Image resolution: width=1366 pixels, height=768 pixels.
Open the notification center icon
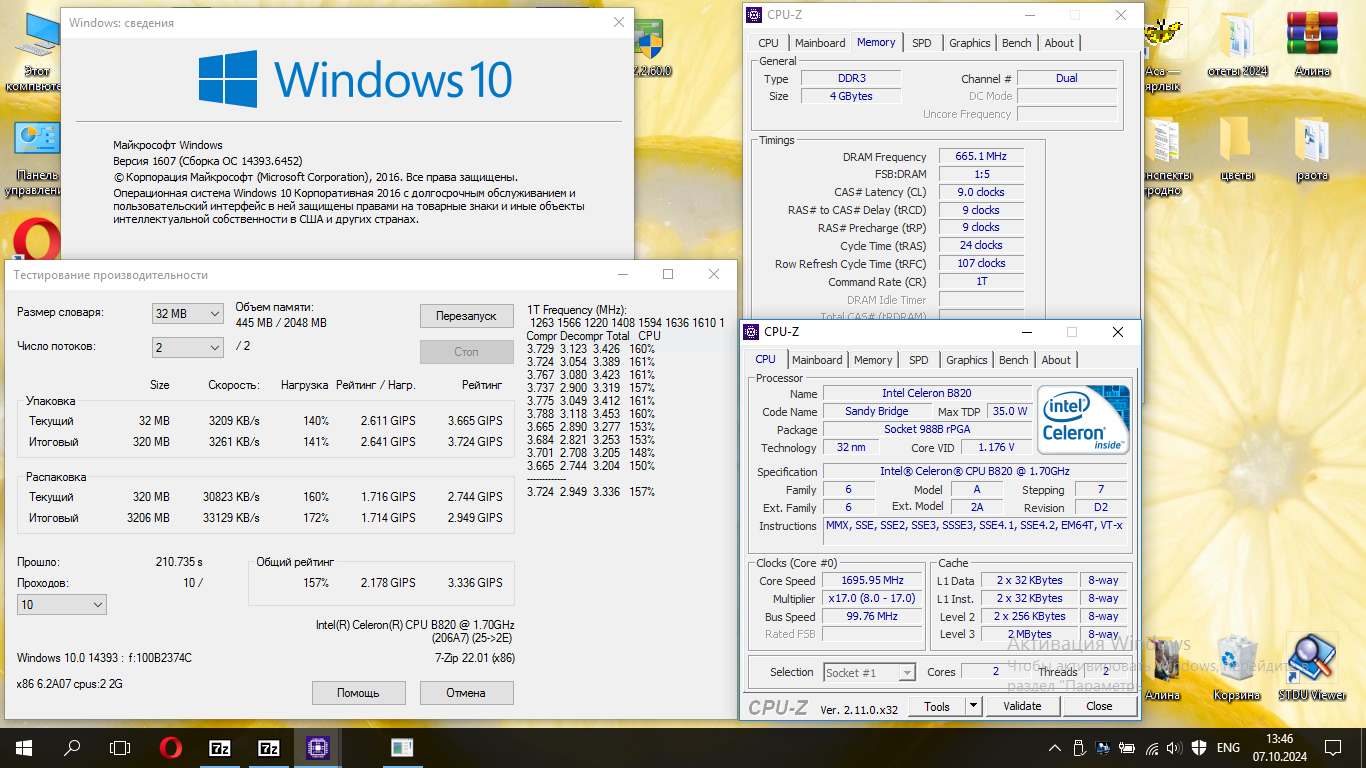pyautogui.click(x=1333, y=747)
